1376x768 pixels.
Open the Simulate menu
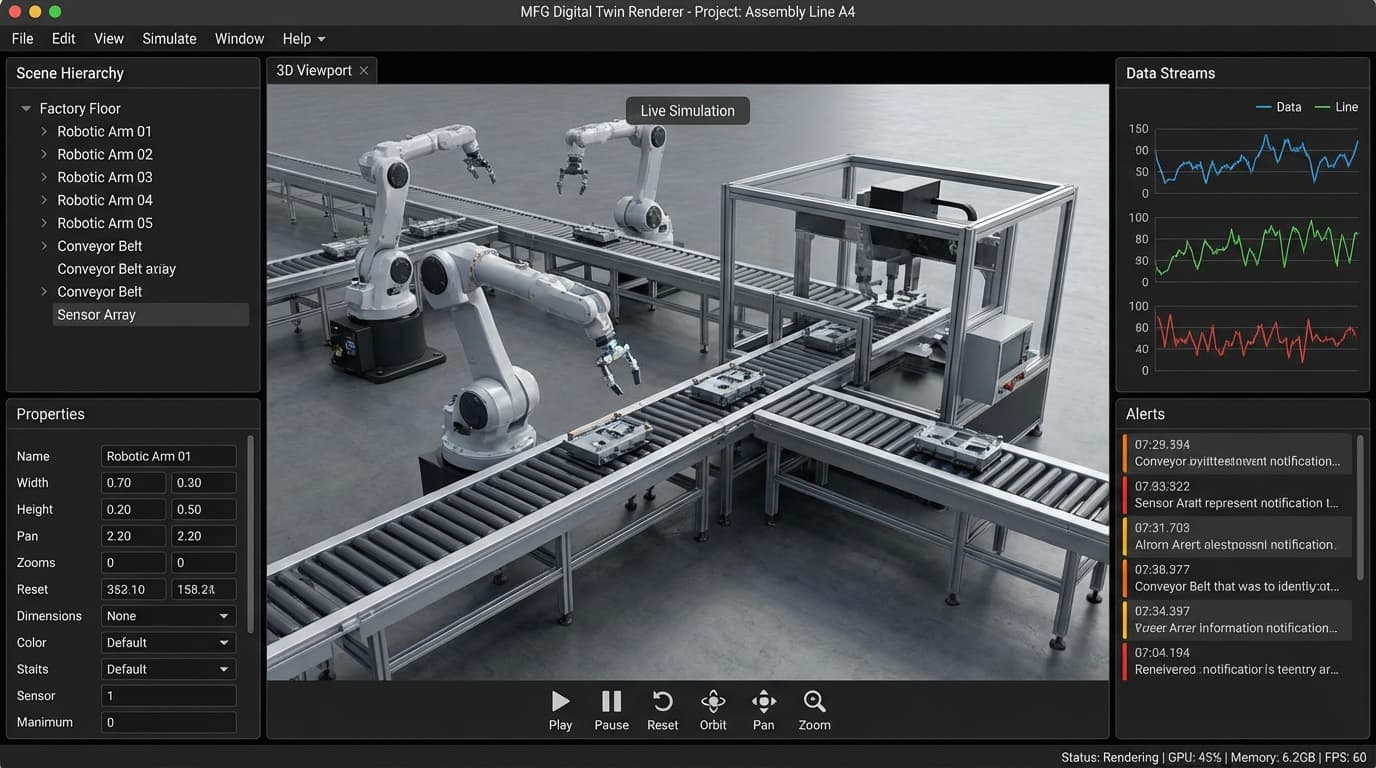[x=169, y=38]
